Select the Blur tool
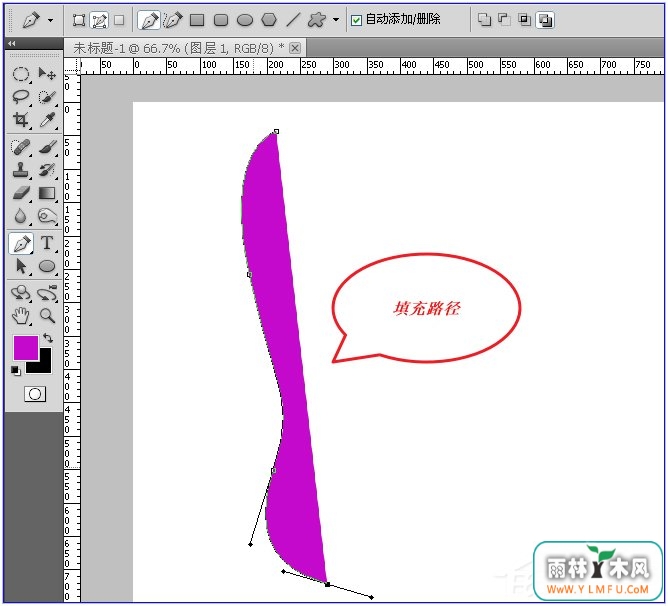Viewport: 668px width, 606px height. click(20, 216)
